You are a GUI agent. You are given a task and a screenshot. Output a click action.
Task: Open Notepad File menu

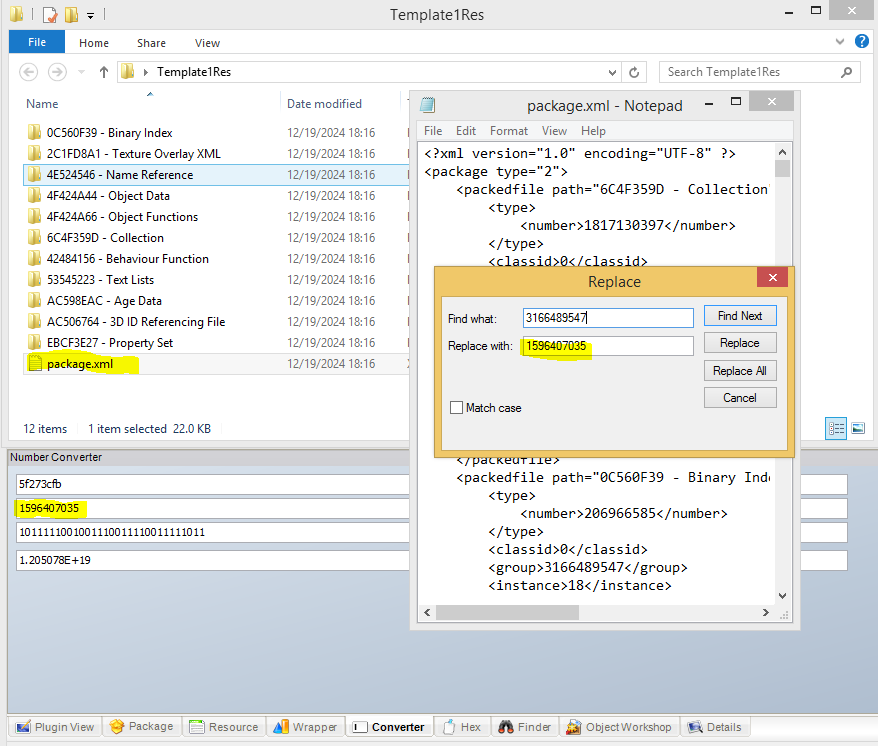click(433, 130)
